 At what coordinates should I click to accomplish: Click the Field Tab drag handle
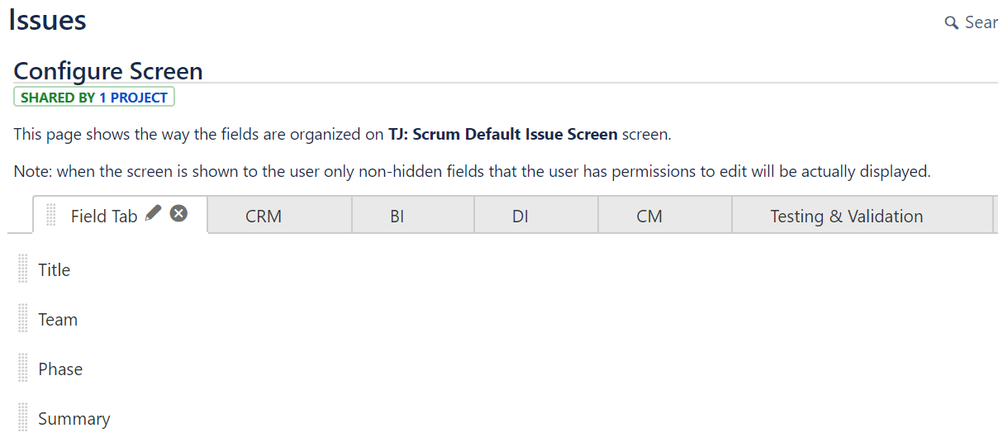pyautogui.click(x=52, y=215)
